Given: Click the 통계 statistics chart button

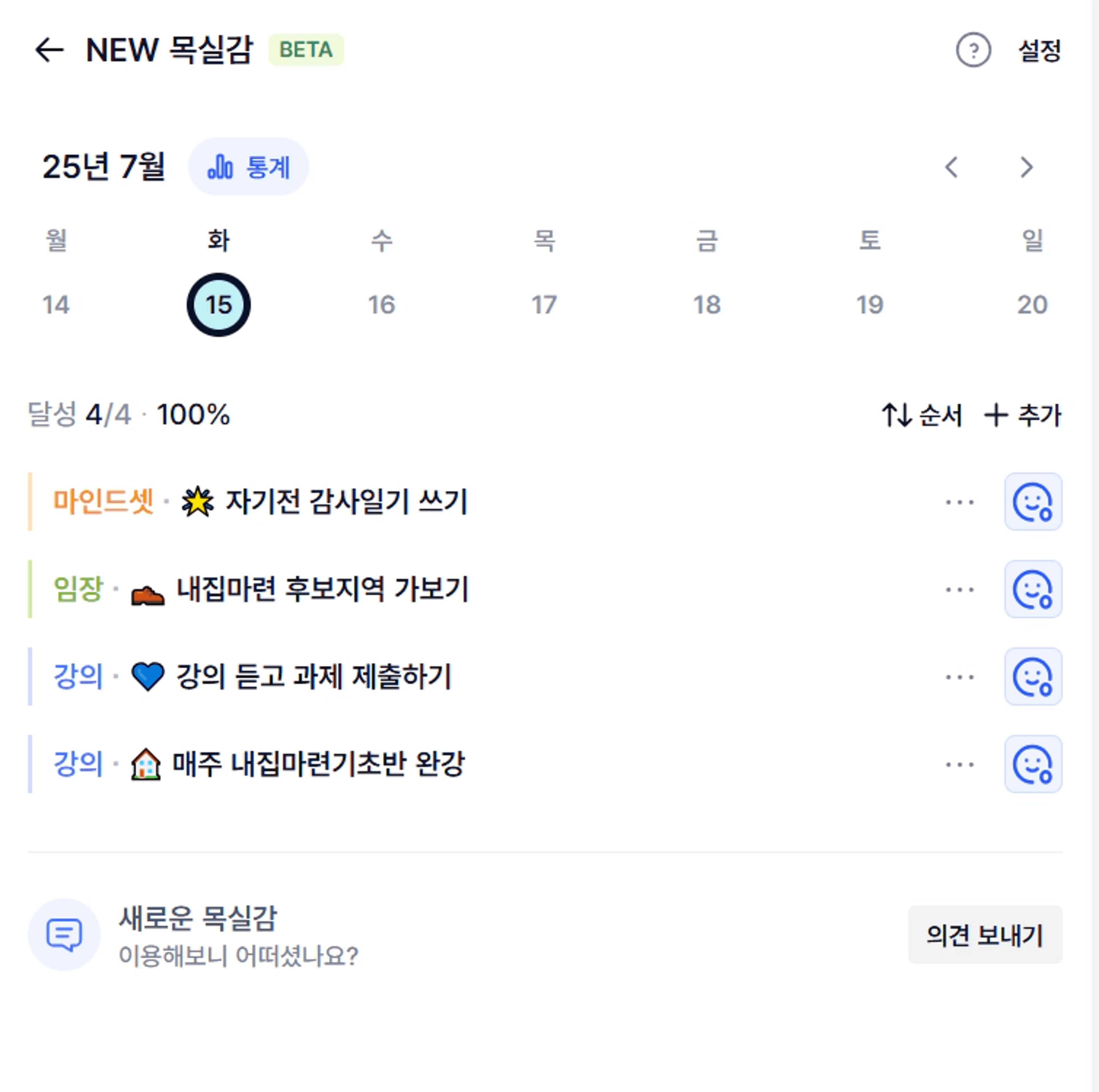Looking at the screenshot, I should tap(249, 167).
